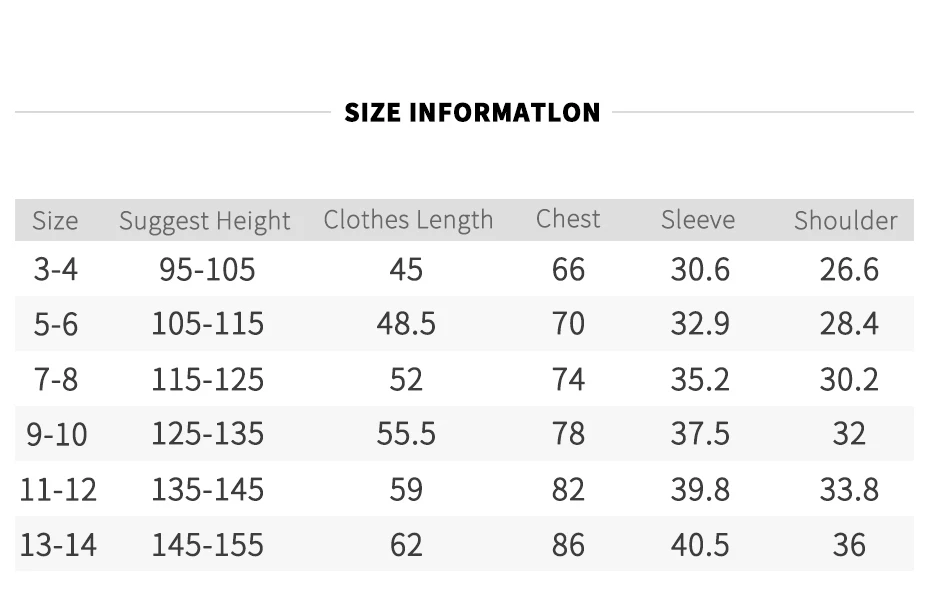The image size is (930, 601).
Task: Click the 145-155 height value
Action: 208,545
